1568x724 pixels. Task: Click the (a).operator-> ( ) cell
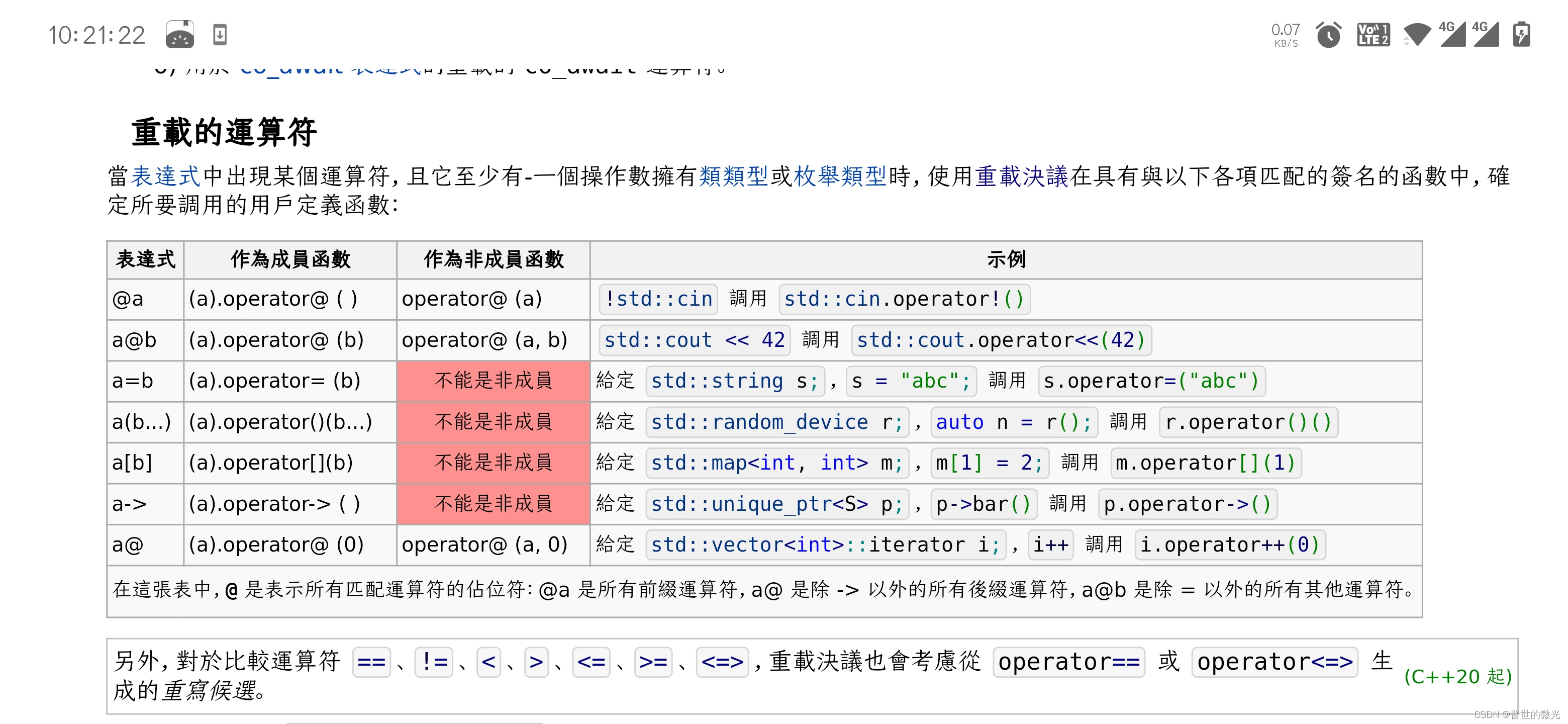(290, 504)
